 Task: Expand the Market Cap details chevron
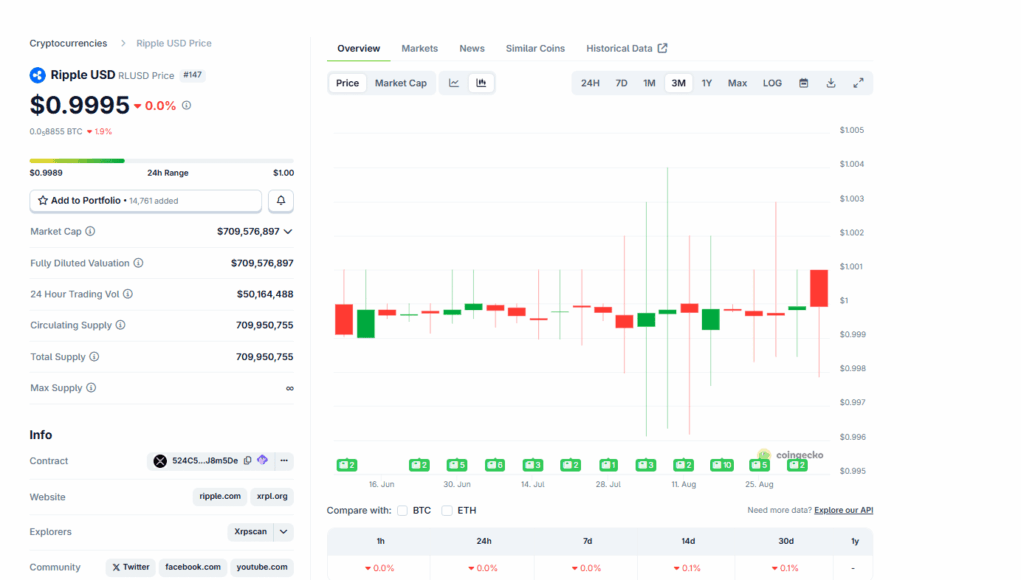[288, 232]
